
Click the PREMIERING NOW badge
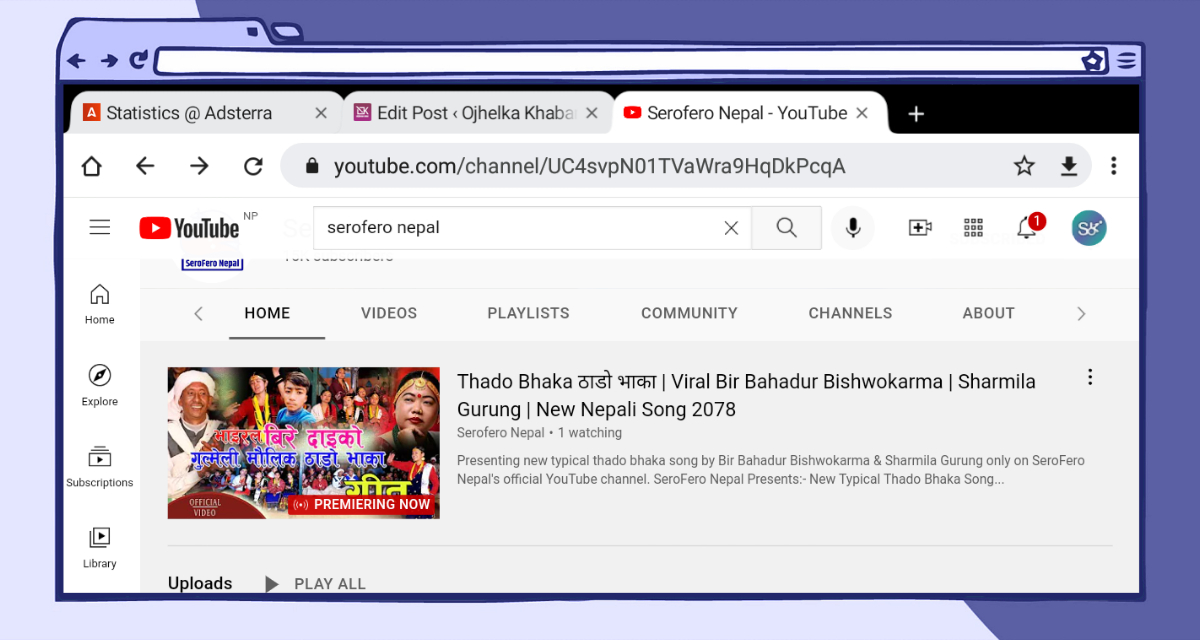[x=364, y=504]
